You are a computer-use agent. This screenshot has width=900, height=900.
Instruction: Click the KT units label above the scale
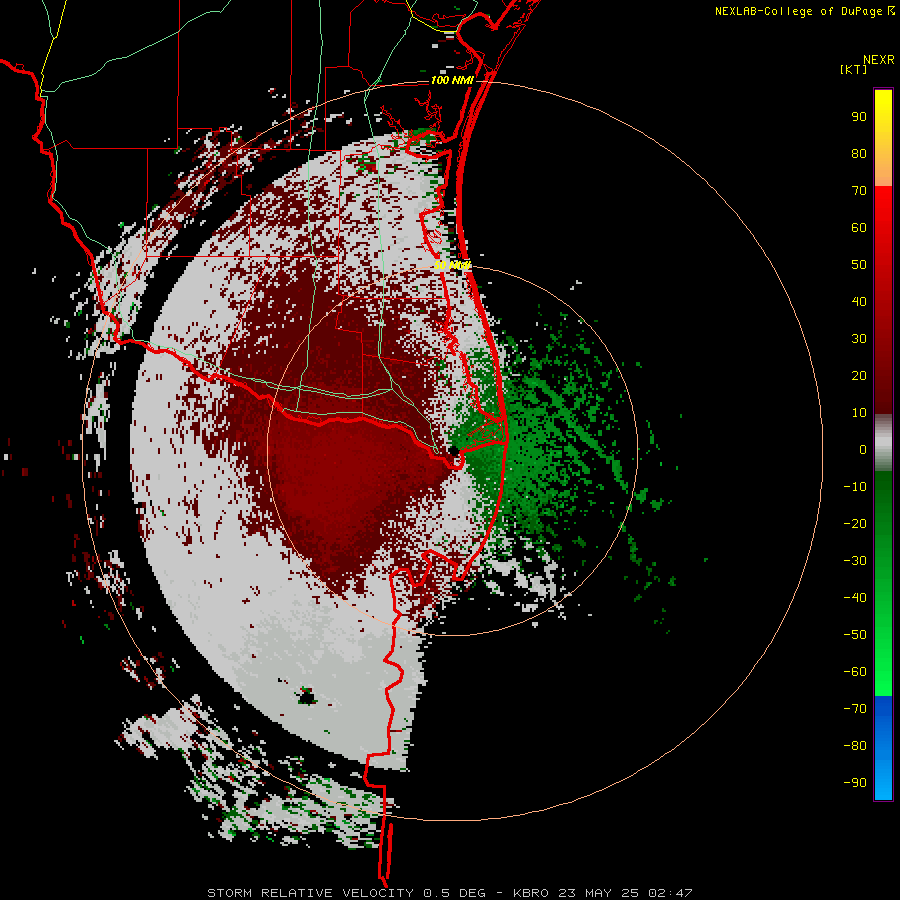pos(854,69)
